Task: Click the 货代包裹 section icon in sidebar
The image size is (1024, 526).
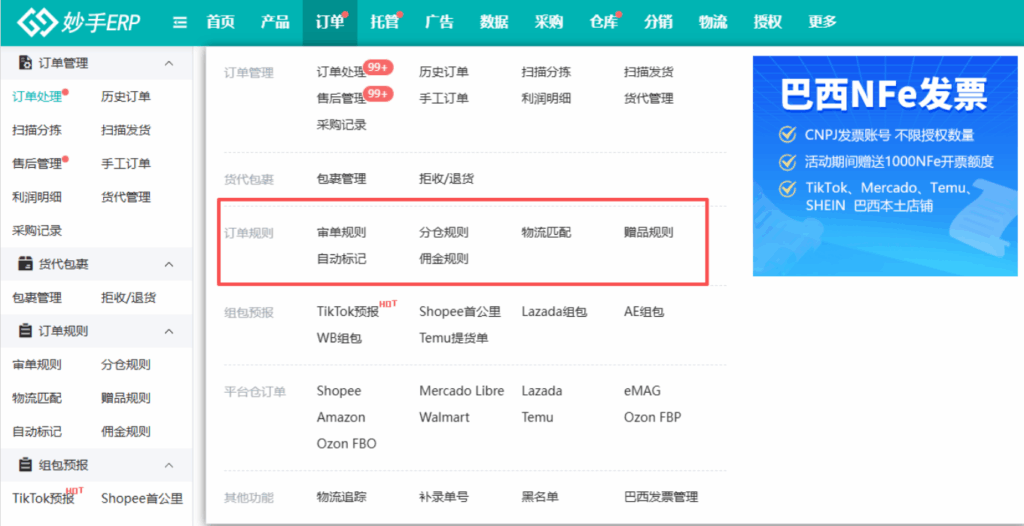Action: (25, 264)
